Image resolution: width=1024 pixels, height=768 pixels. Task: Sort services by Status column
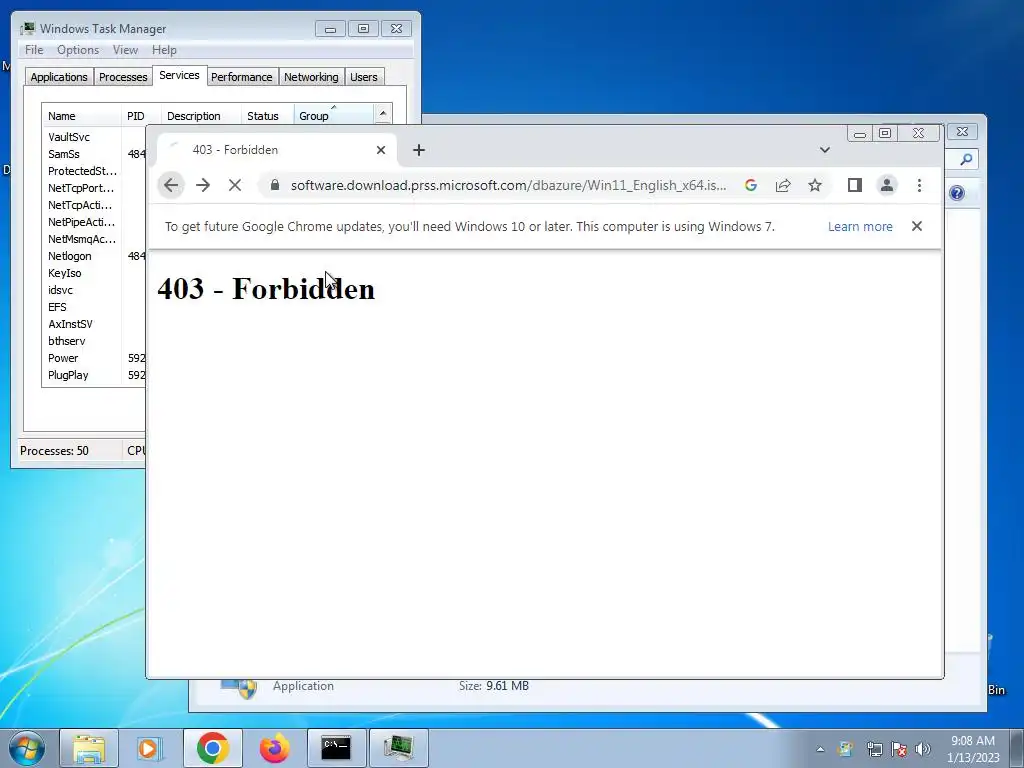268,116
